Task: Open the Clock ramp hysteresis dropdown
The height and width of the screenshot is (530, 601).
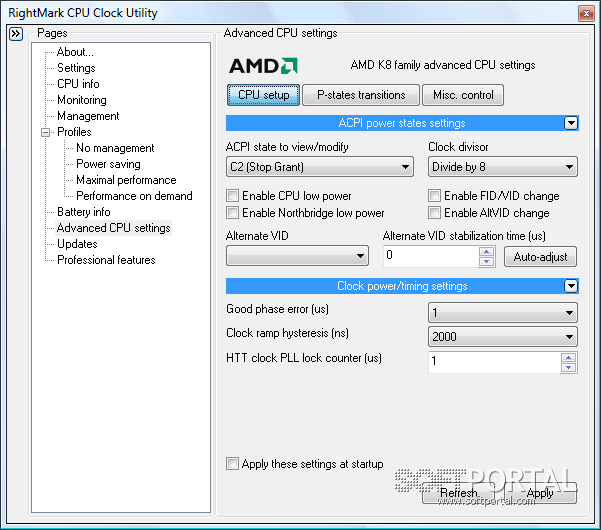Action: click(x=502, y=336)
